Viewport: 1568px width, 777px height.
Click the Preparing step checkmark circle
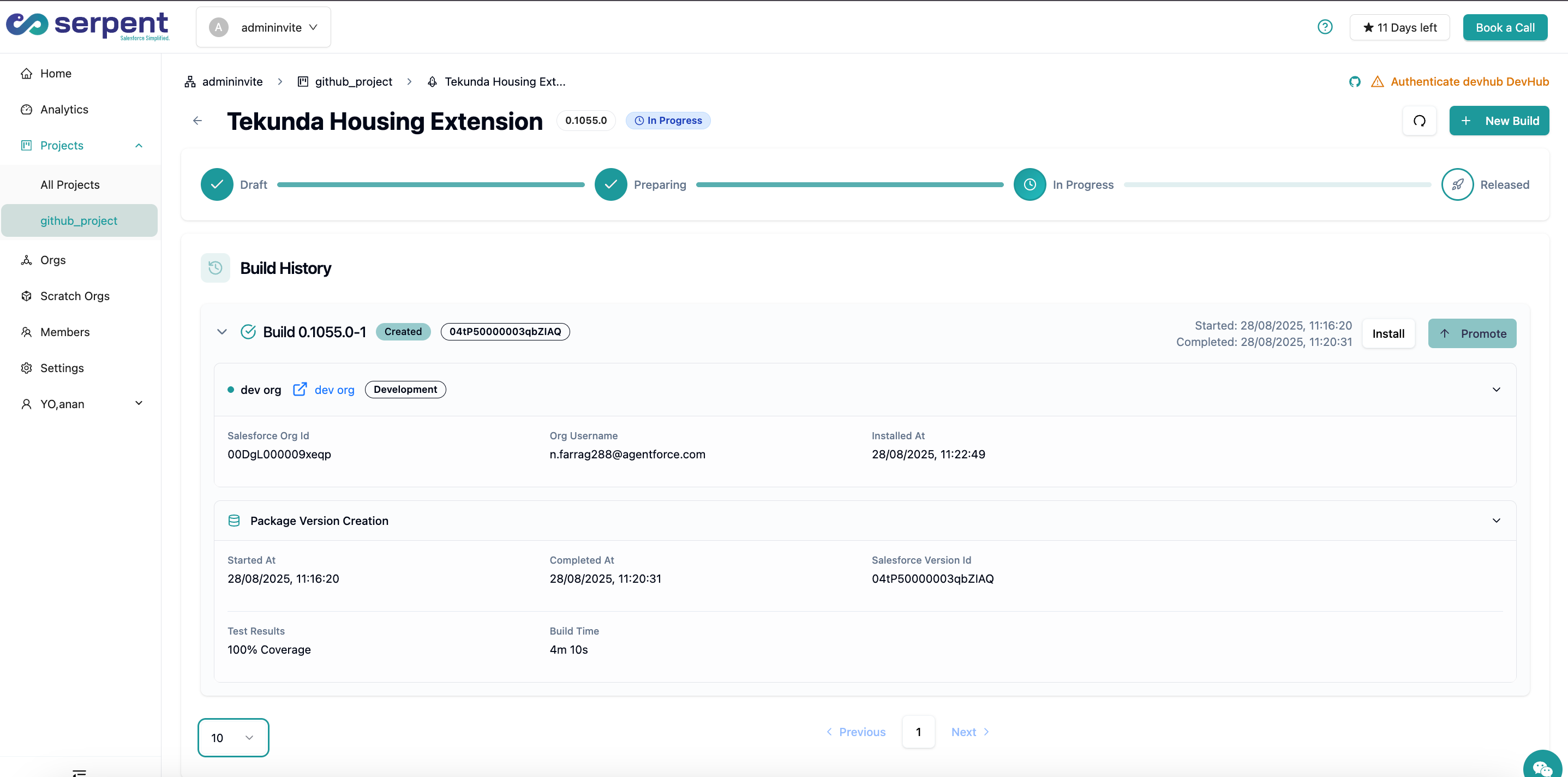pyautogui.click(x=611, y=184)
